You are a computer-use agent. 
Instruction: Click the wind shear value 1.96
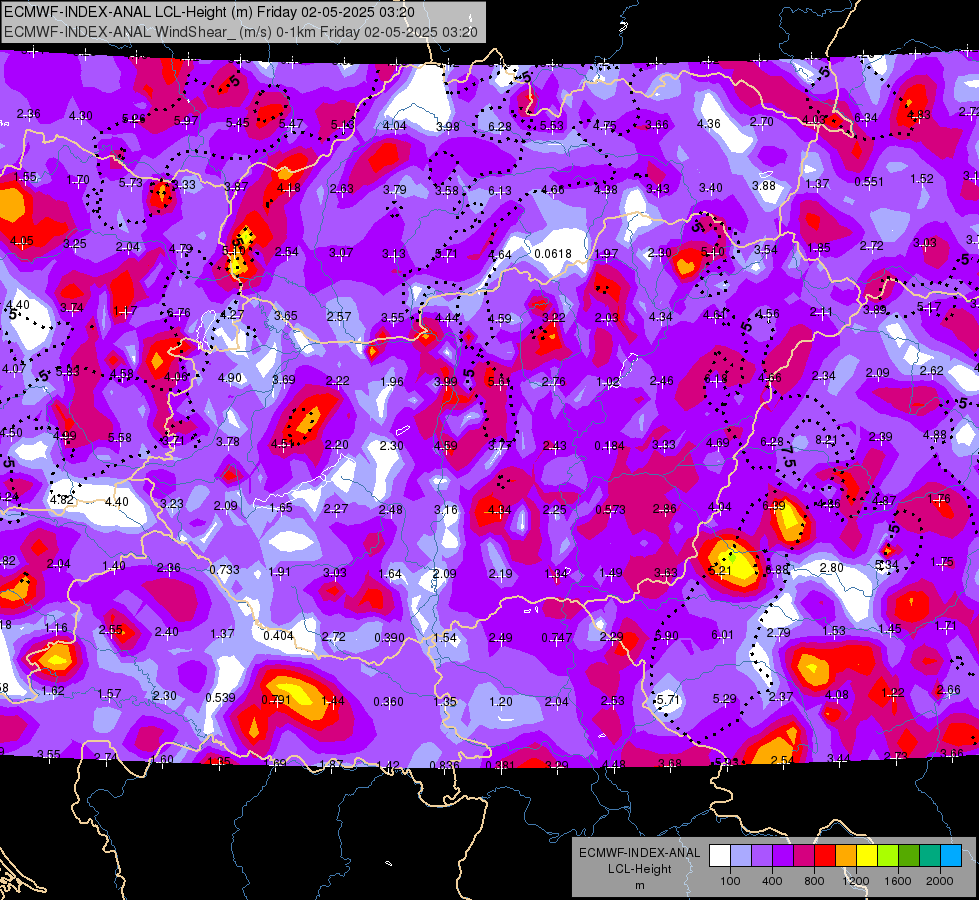(391, 382)
